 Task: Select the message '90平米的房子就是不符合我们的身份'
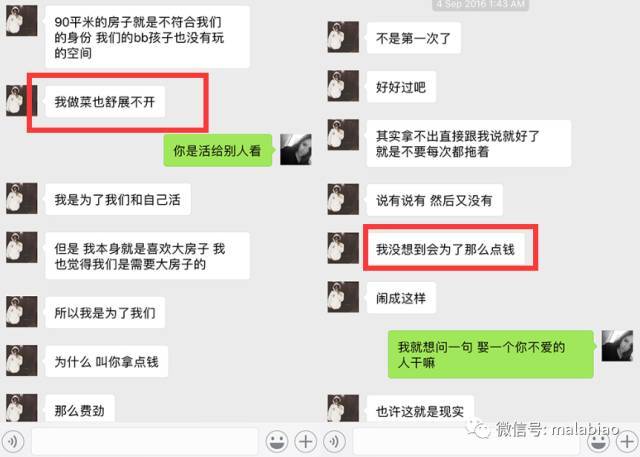(x=147, y=37)
